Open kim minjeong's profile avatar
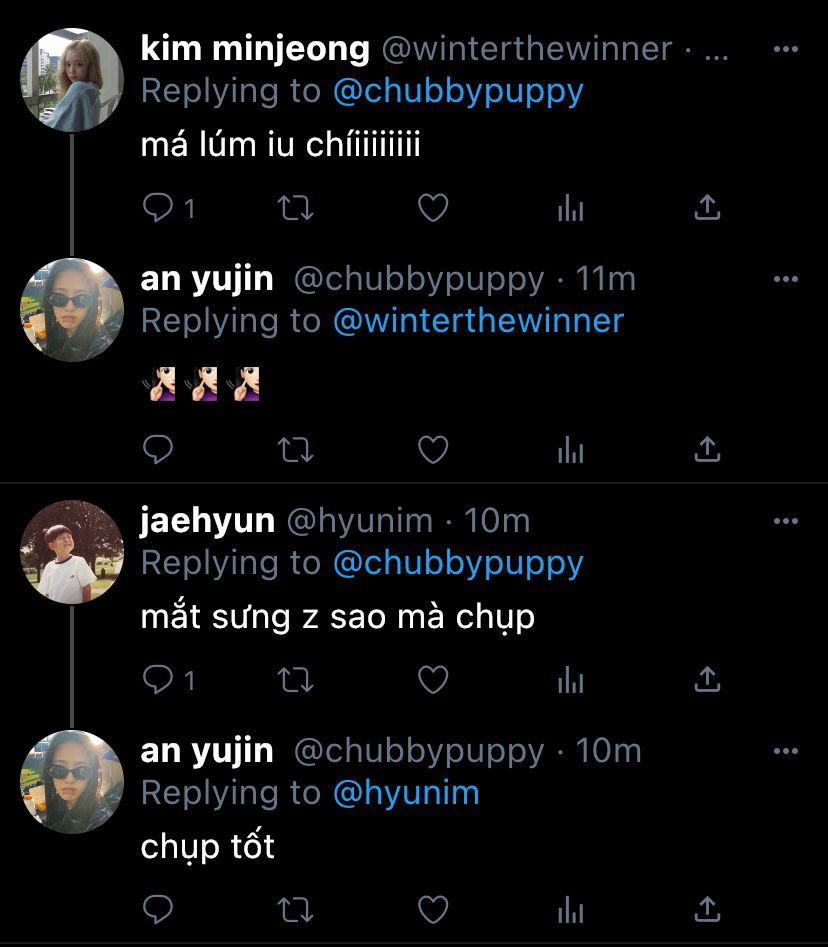 [72, 80]
